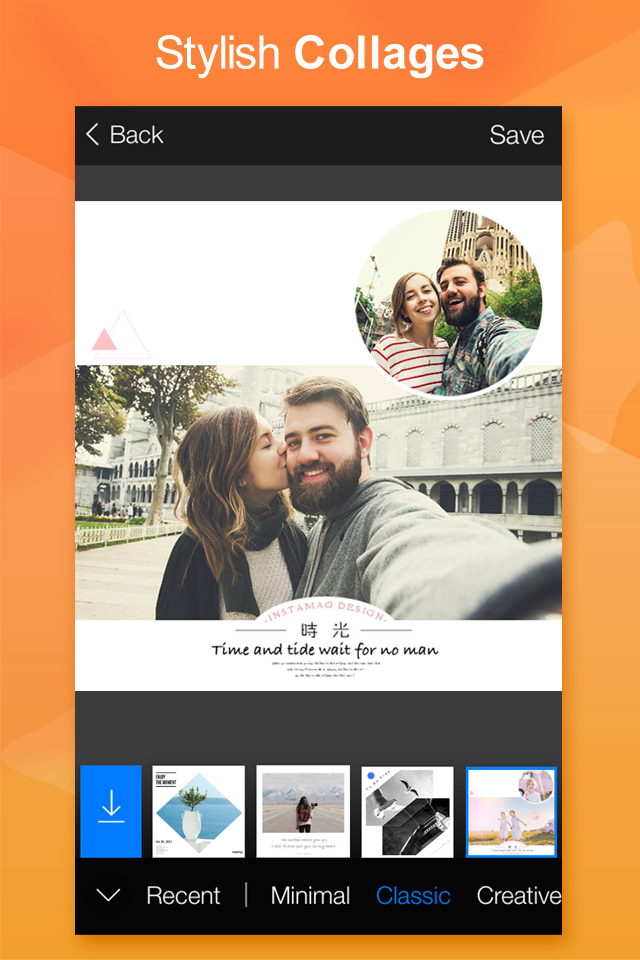This screenshot has height=960, width=640.
Task: Pick the black-and-white birds template thumbnail
Action: 407,811
